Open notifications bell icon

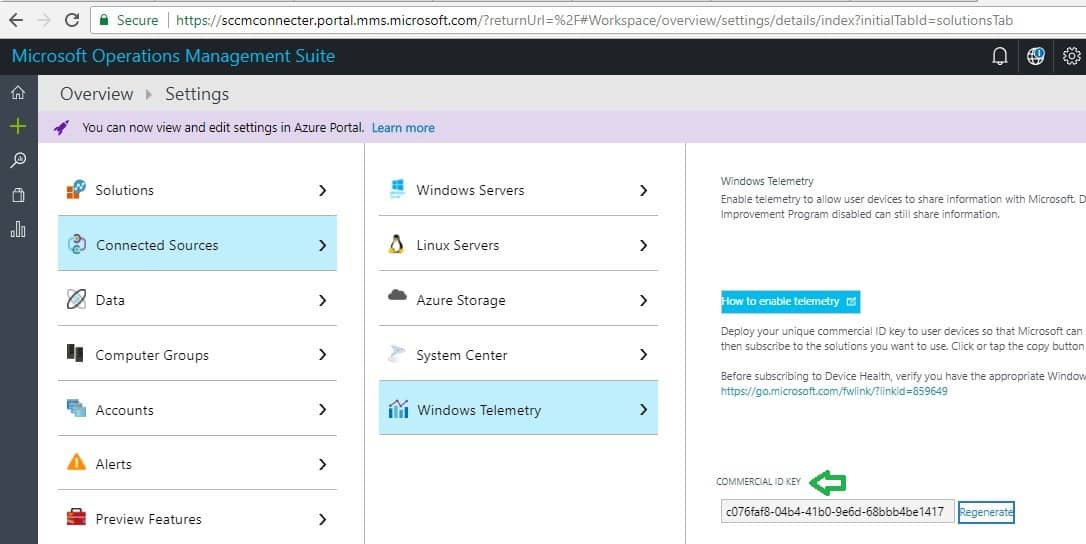click(x=999, y=57)
